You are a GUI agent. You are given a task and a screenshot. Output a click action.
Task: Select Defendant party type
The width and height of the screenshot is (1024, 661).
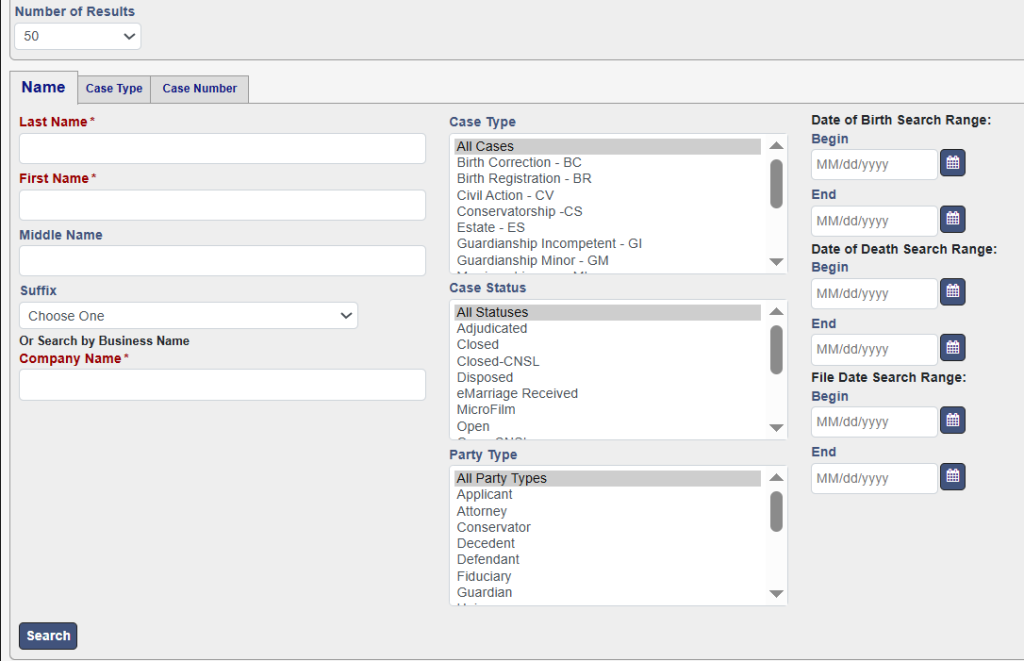(x=608, y=559)
